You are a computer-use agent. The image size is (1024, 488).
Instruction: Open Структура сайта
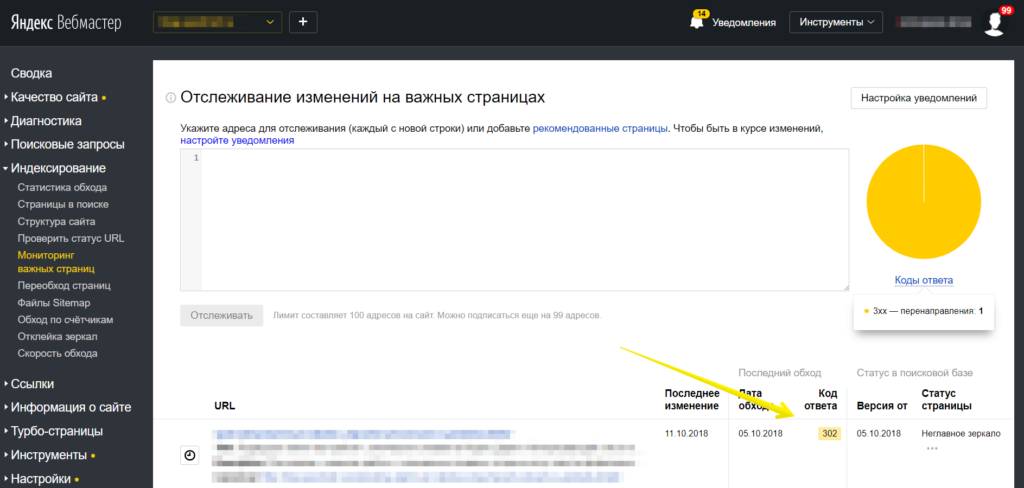click(x=56, y=221)
